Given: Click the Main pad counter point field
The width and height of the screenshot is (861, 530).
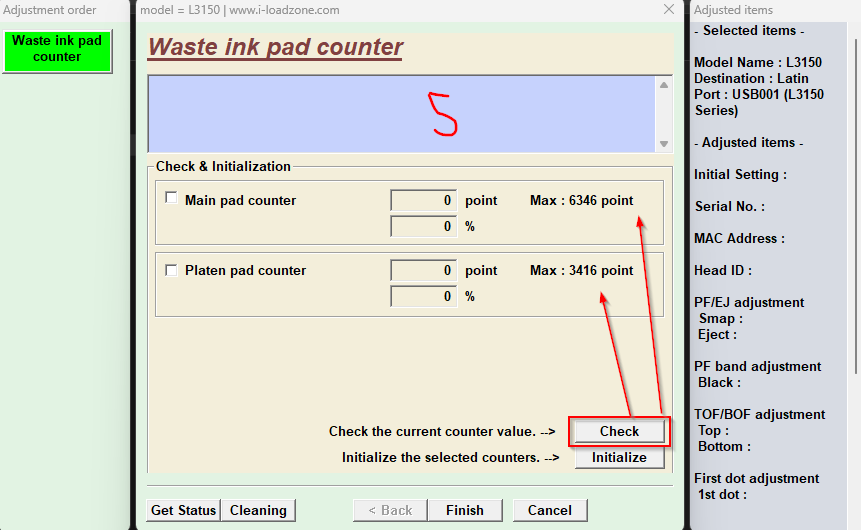Looking at the screenshot, I should (423, 201).
